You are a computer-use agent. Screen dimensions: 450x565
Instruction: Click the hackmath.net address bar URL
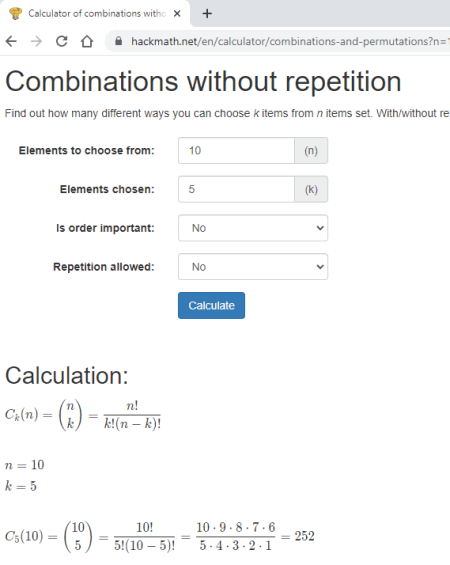coord(290,41)
